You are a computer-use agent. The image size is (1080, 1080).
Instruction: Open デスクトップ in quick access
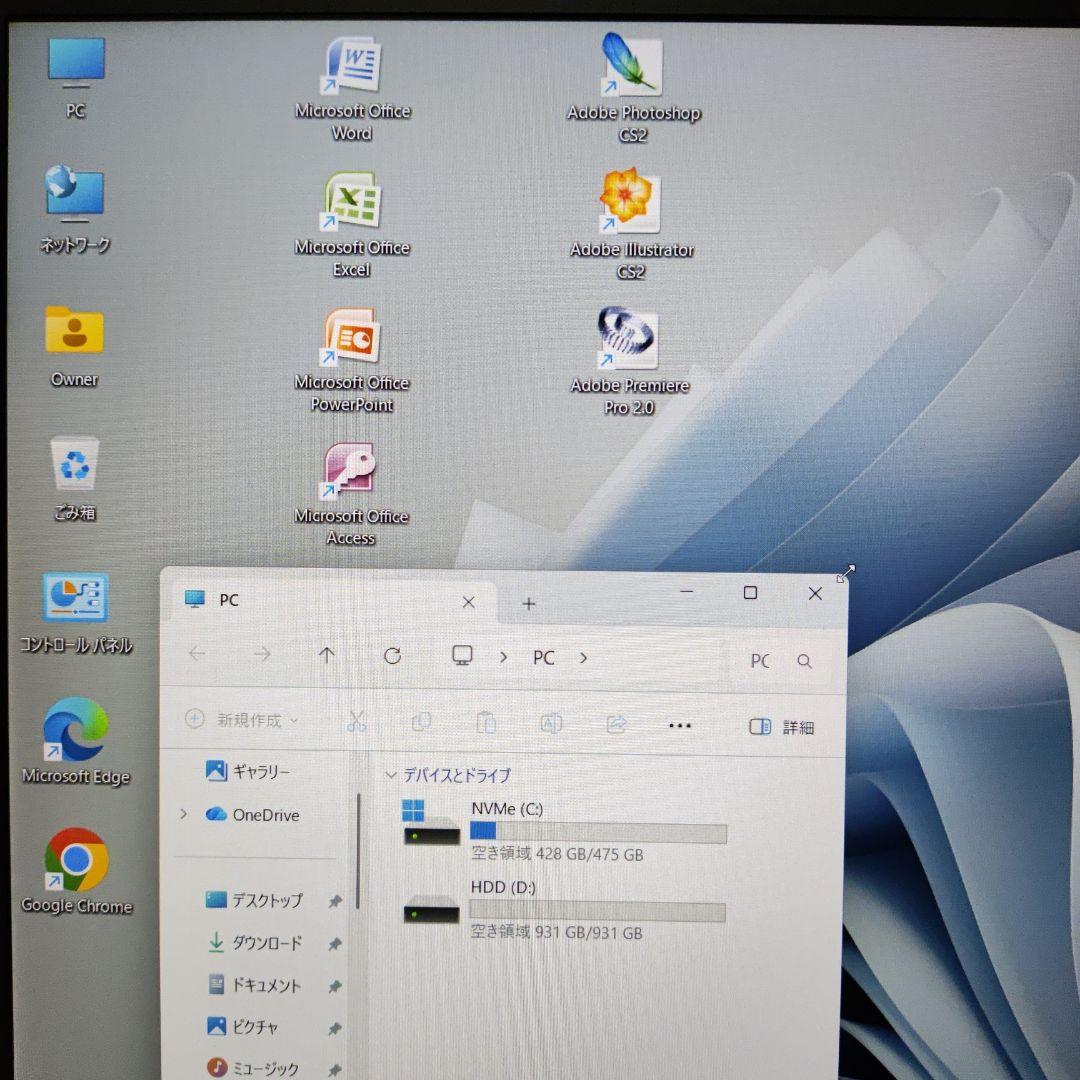[254, 900]
